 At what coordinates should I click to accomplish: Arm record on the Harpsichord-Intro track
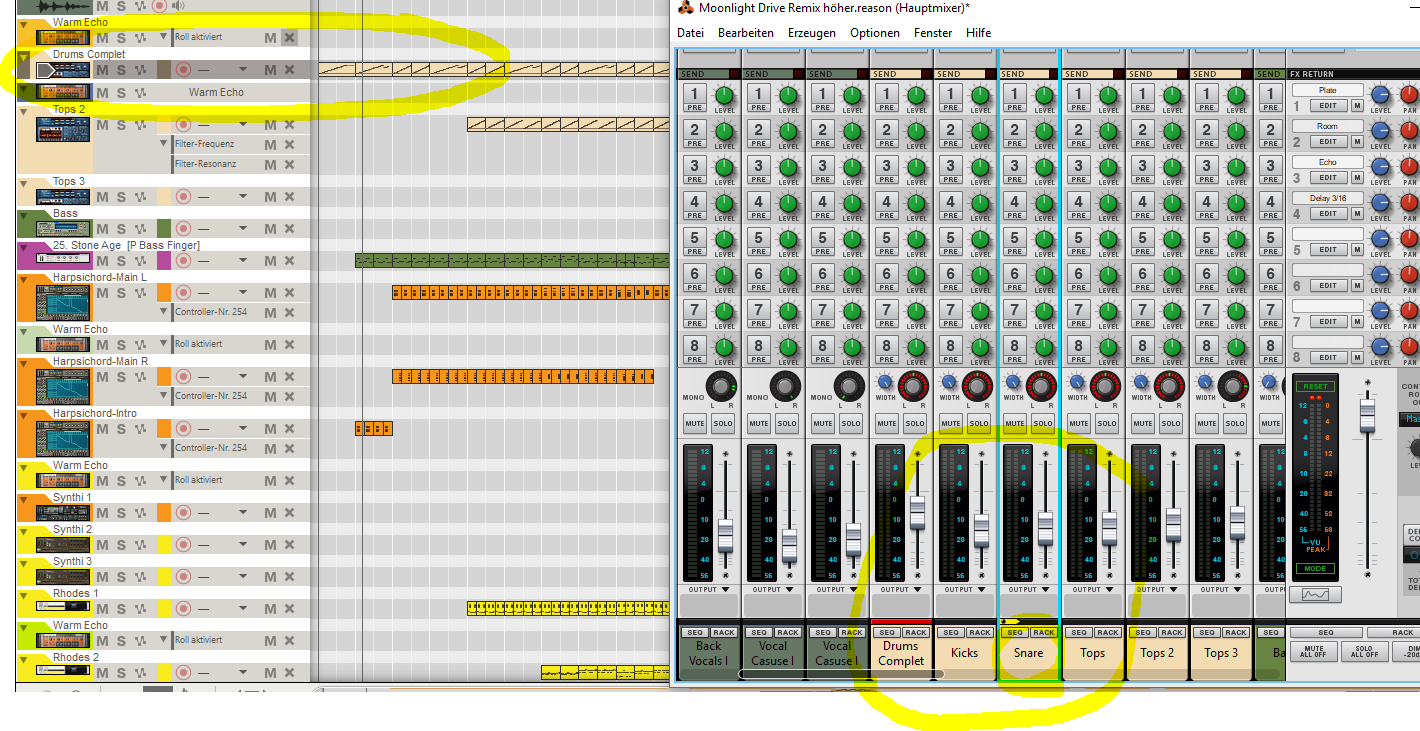(x=183, y=429)
